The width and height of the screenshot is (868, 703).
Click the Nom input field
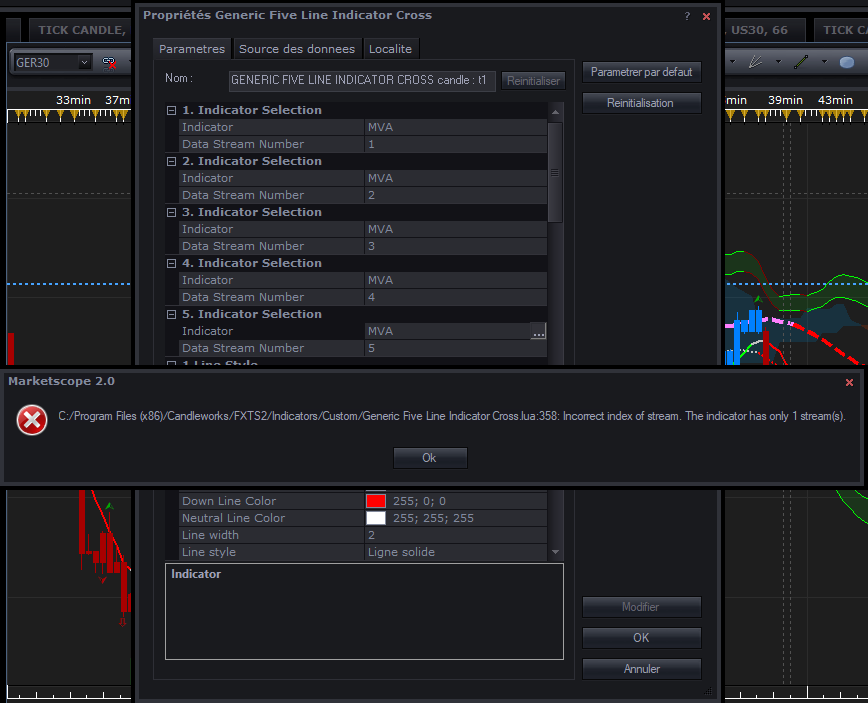[x=362, y=81]
